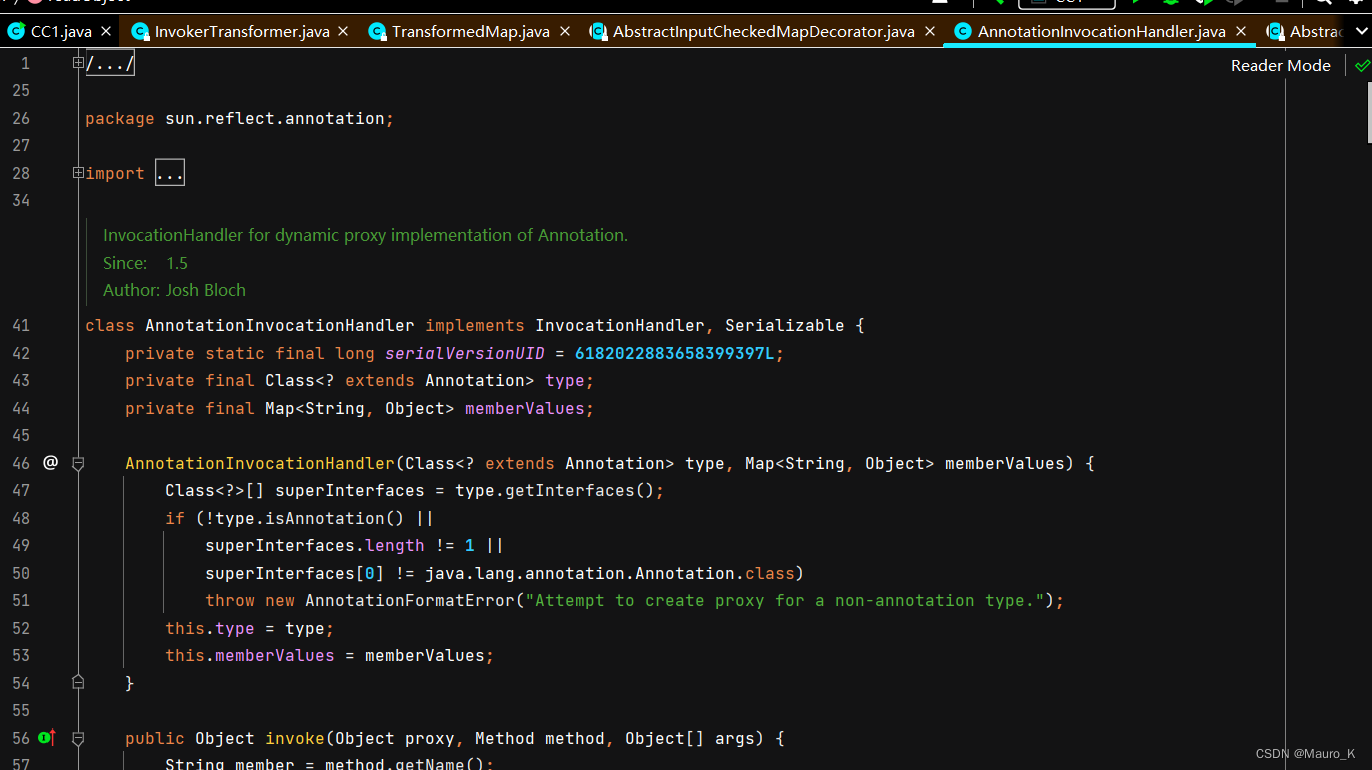The height and width of the screenshot is (770, 1372).
Task: Click the @ gutter icon on line 46
Action: click(x=51, y=463)
